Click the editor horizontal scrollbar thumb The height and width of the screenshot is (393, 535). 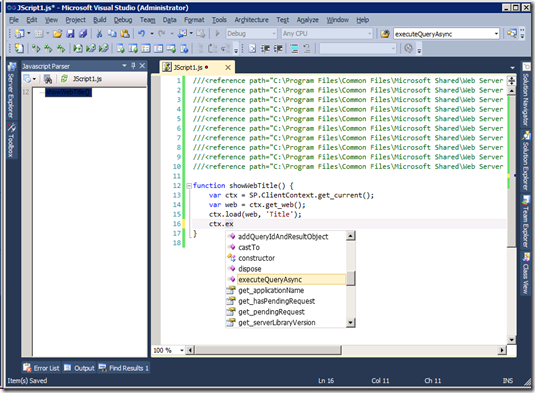268,350
